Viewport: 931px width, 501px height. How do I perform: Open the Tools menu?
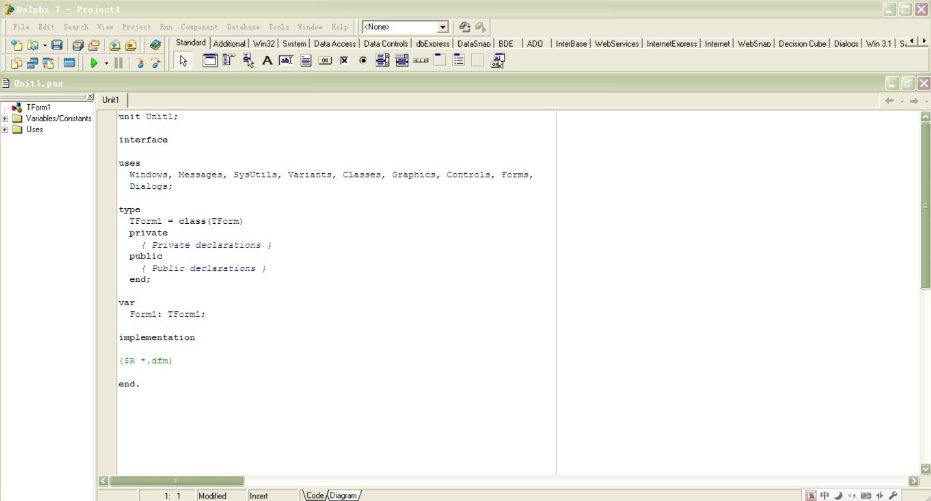pyautogui.click(x=278, y=27)
